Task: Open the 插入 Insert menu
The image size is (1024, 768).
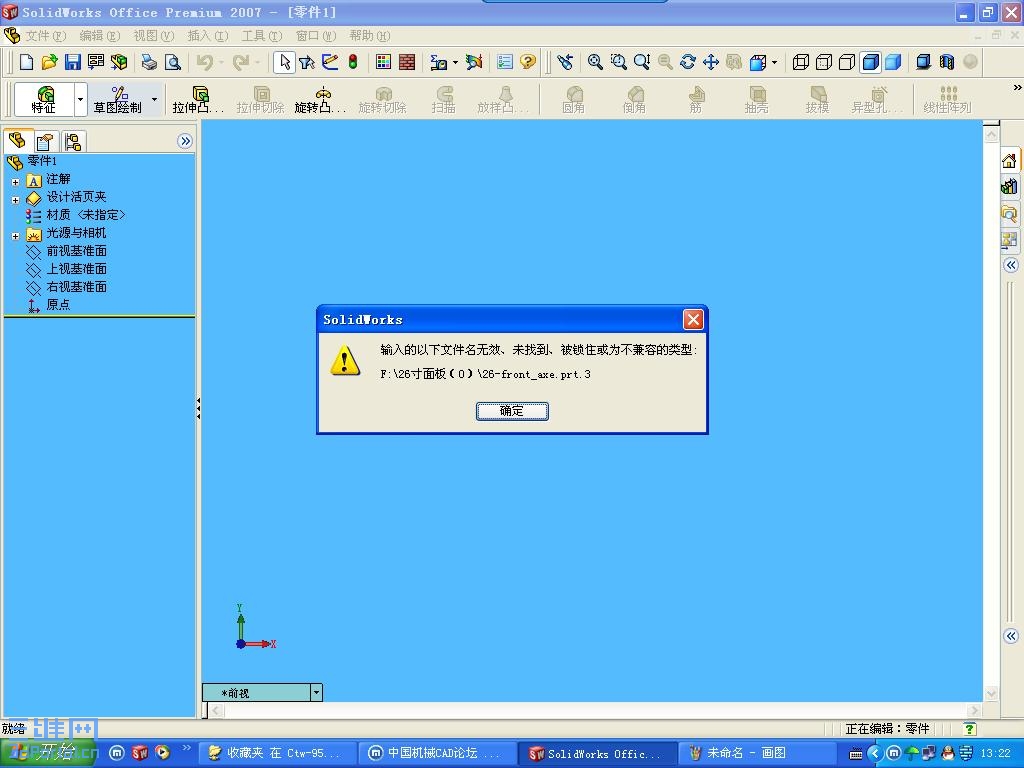Action: click(208, 36)
